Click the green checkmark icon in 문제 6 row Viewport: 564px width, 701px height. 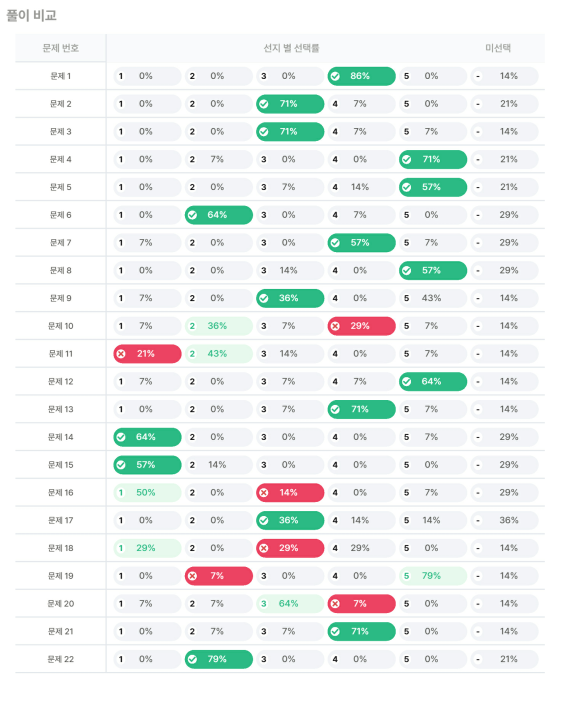point(192,215)
